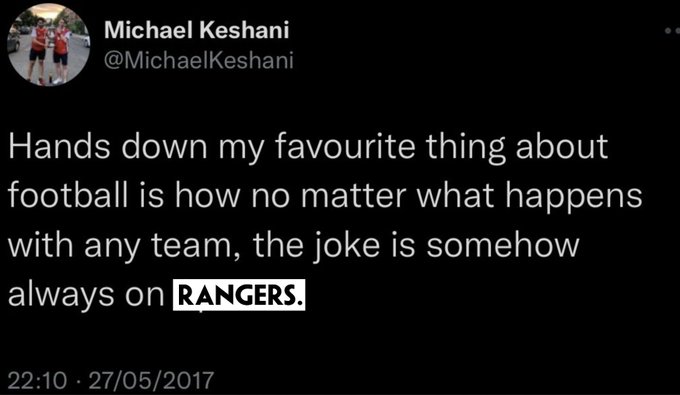Click the word 'about' in the first line
The image size is (680, 395).
click(562, 147)
